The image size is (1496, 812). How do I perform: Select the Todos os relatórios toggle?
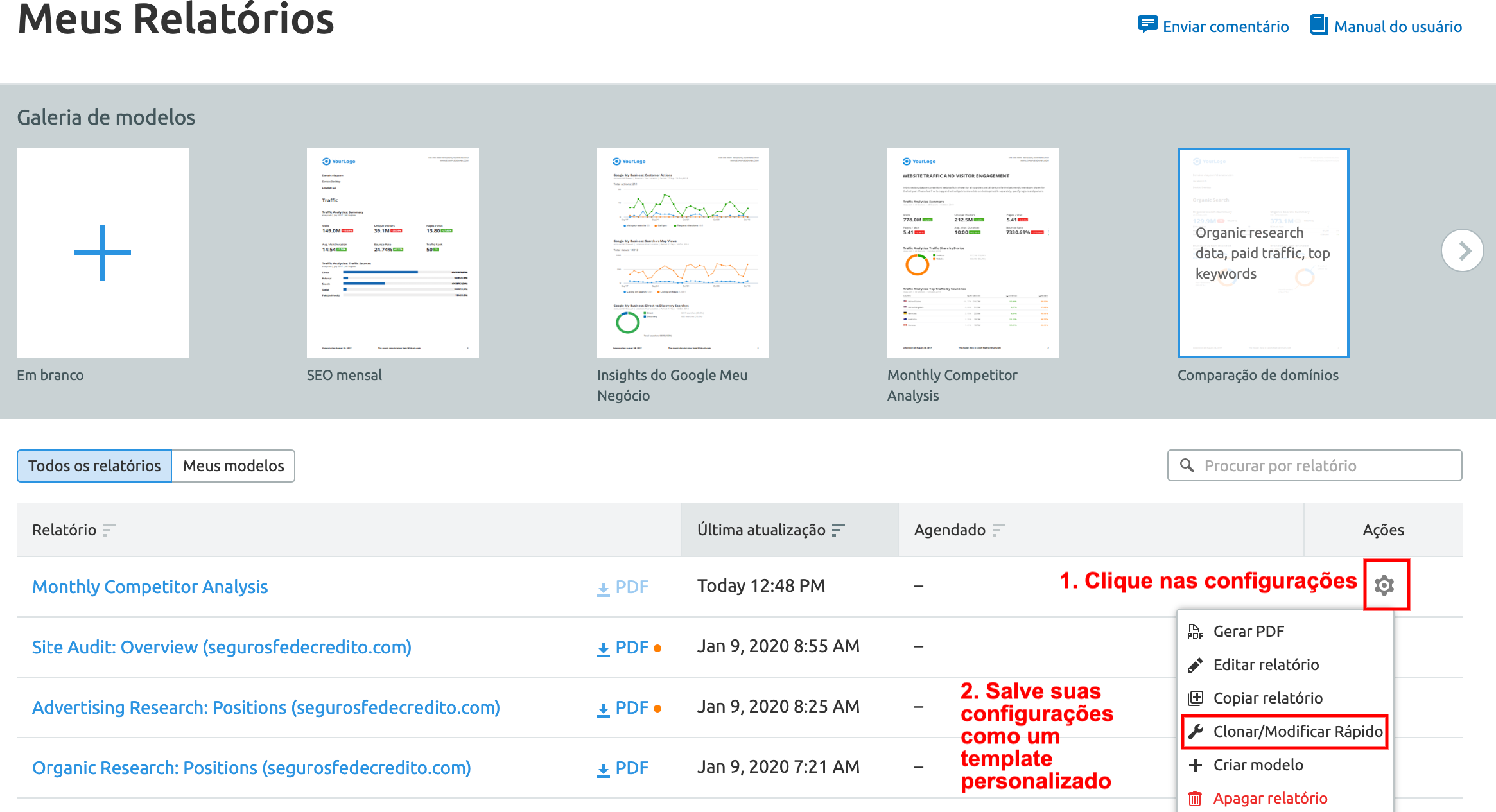pos(94,465)
